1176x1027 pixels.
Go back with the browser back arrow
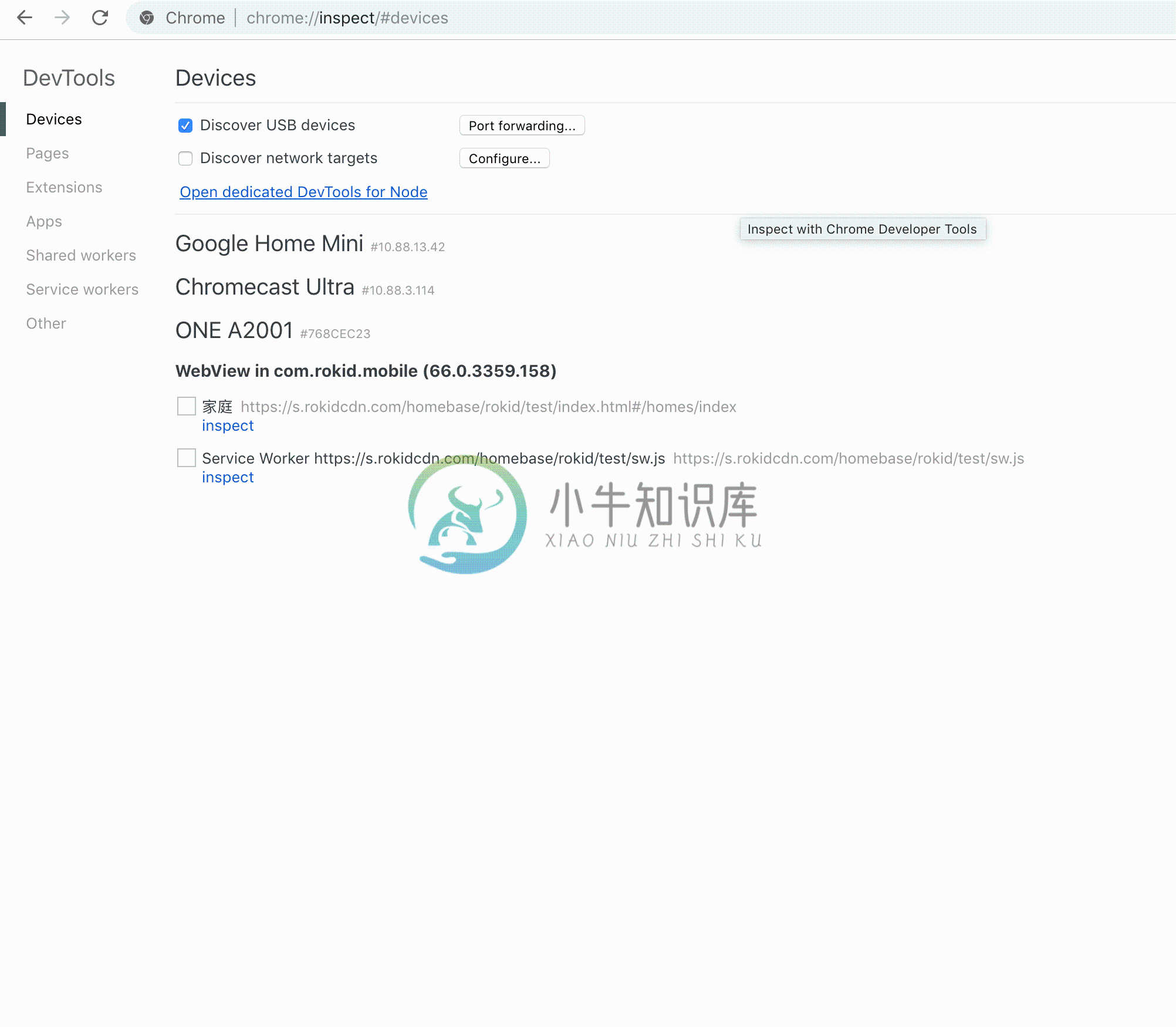coord(25,18)
